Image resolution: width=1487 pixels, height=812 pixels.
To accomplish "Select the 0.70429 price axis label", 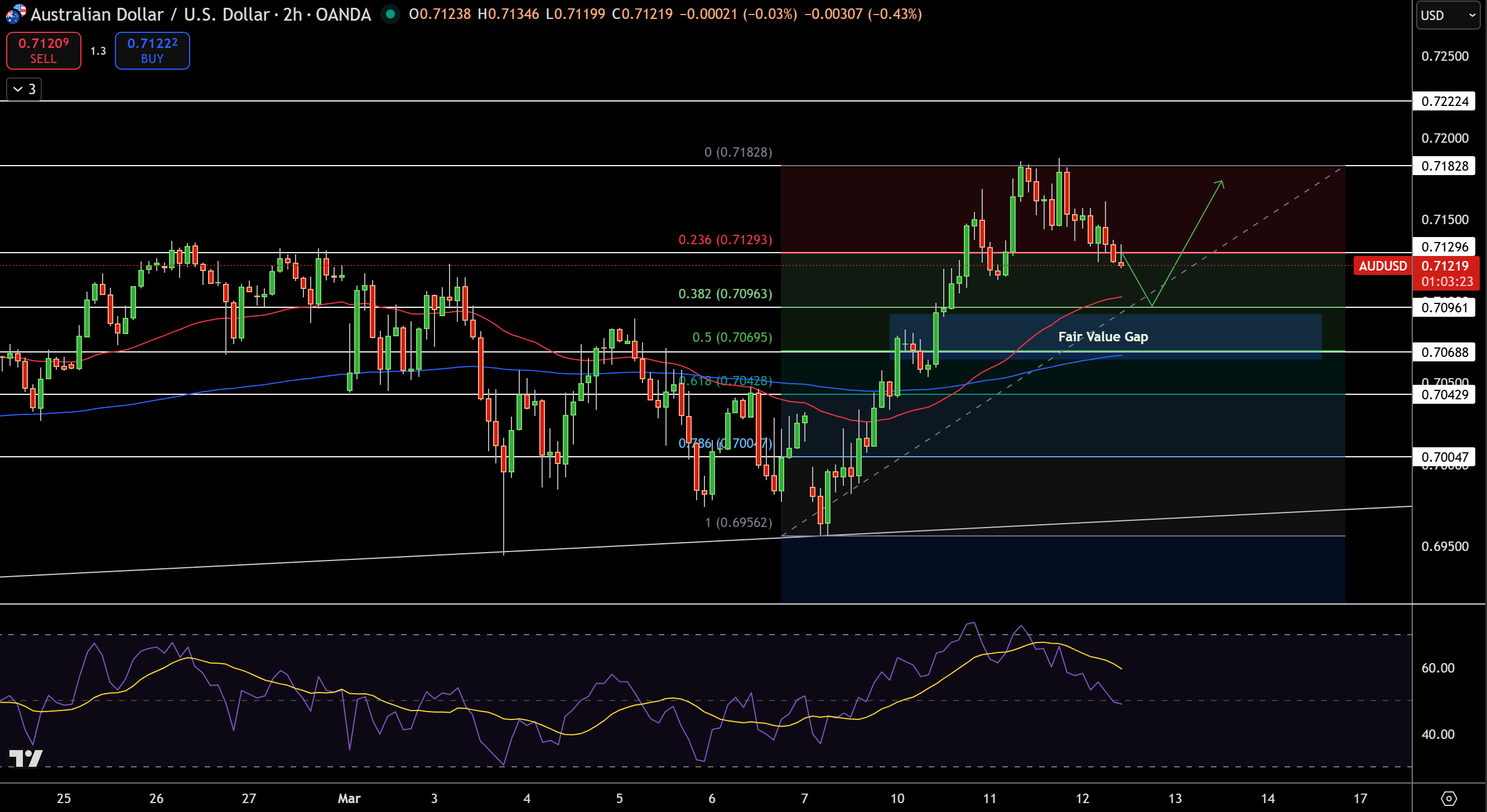I will click(x=1444, y=394).
